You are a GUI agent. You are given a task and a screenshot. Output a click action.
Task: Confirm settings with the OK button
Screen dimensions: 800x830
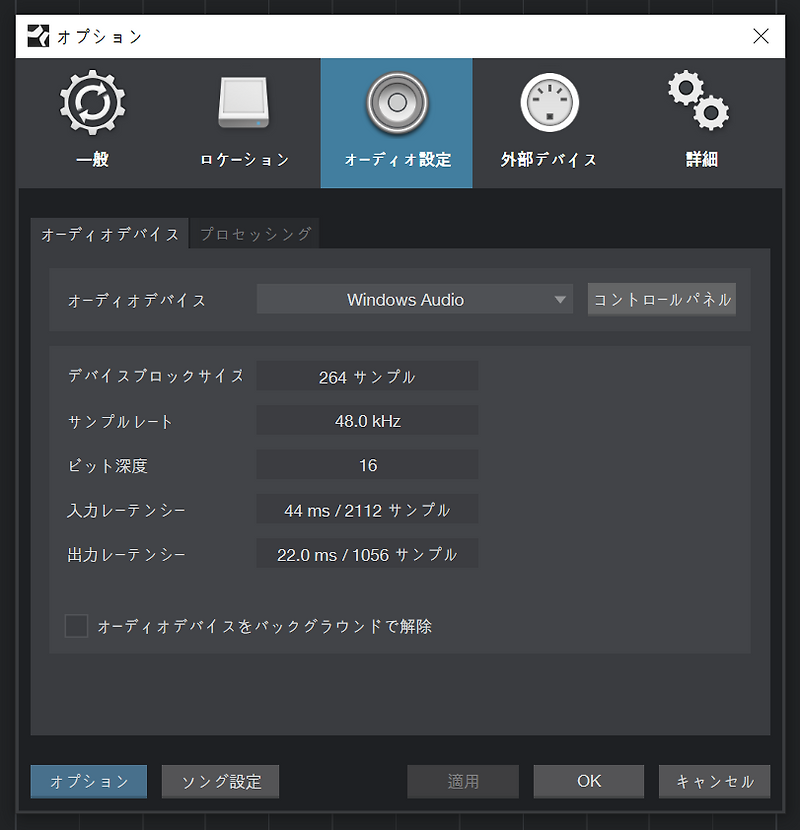click(589, 781)
